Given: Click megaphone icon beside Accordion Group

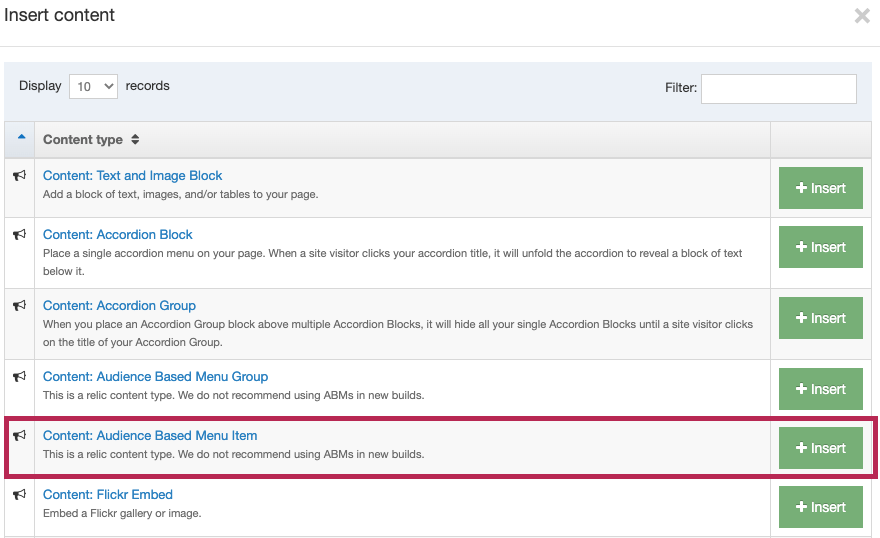Looking at the screenshot, I should click(x=19, y=306).
